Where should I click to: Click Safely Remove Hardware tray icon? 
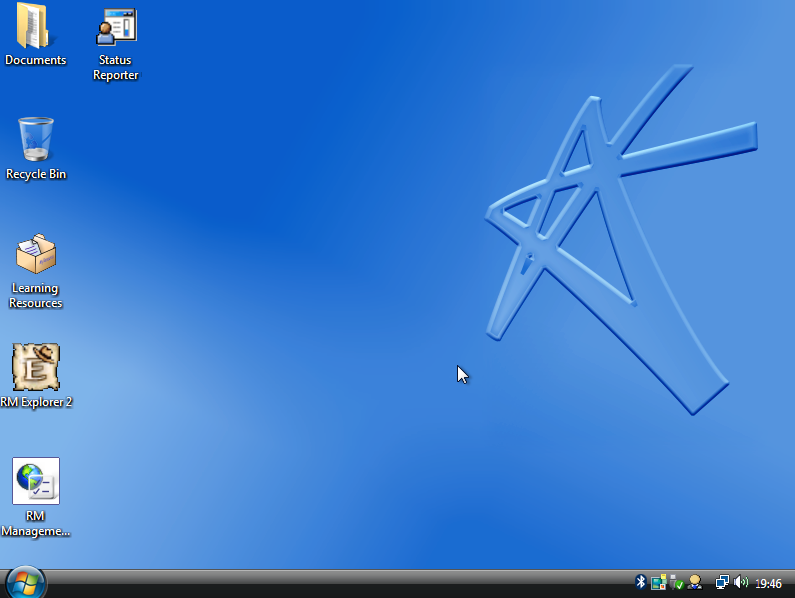point(676,582)
